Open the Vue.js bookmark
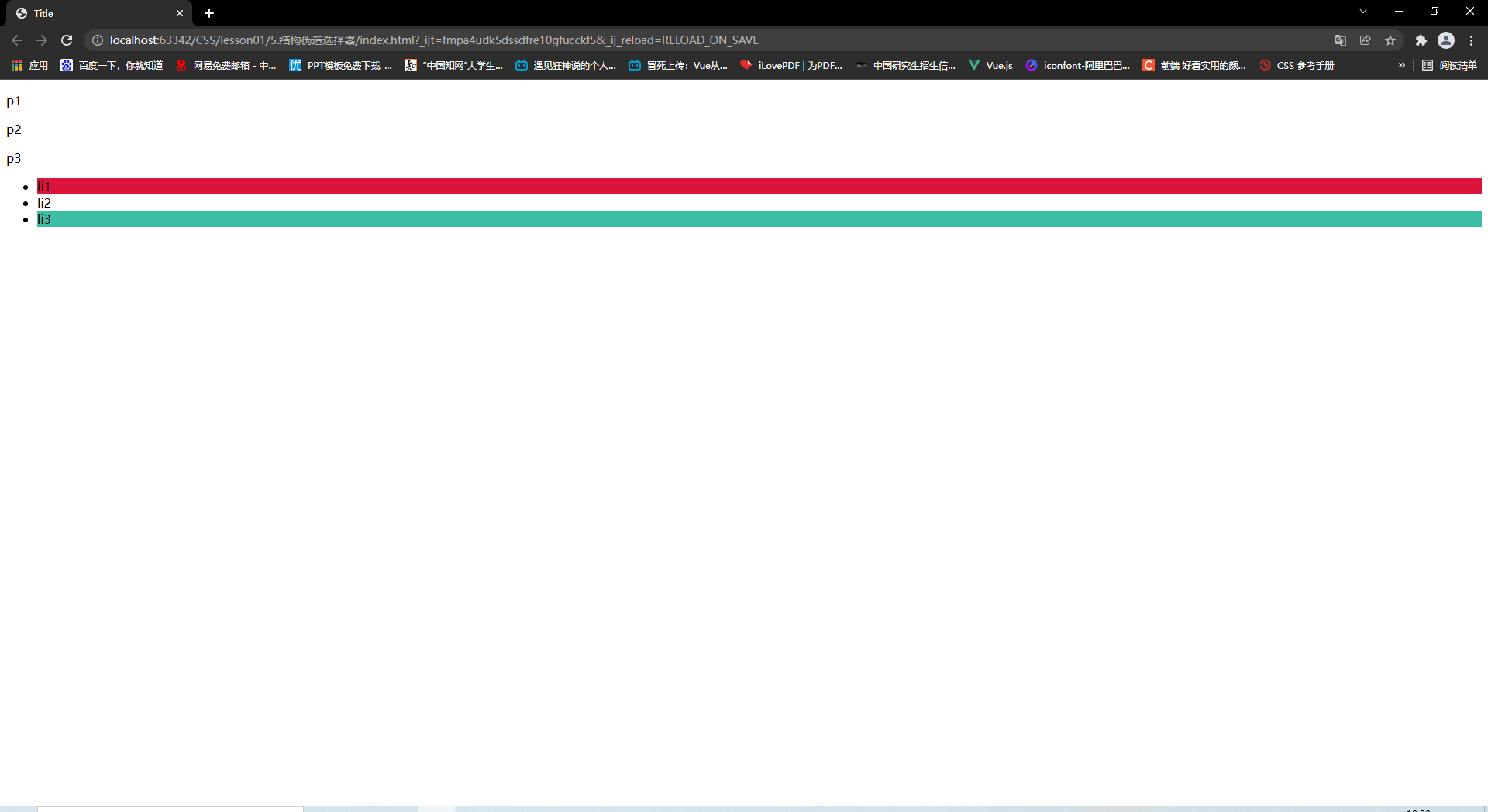The height and width of the screenshot is (812, 1488). click(x=990, y=65)
